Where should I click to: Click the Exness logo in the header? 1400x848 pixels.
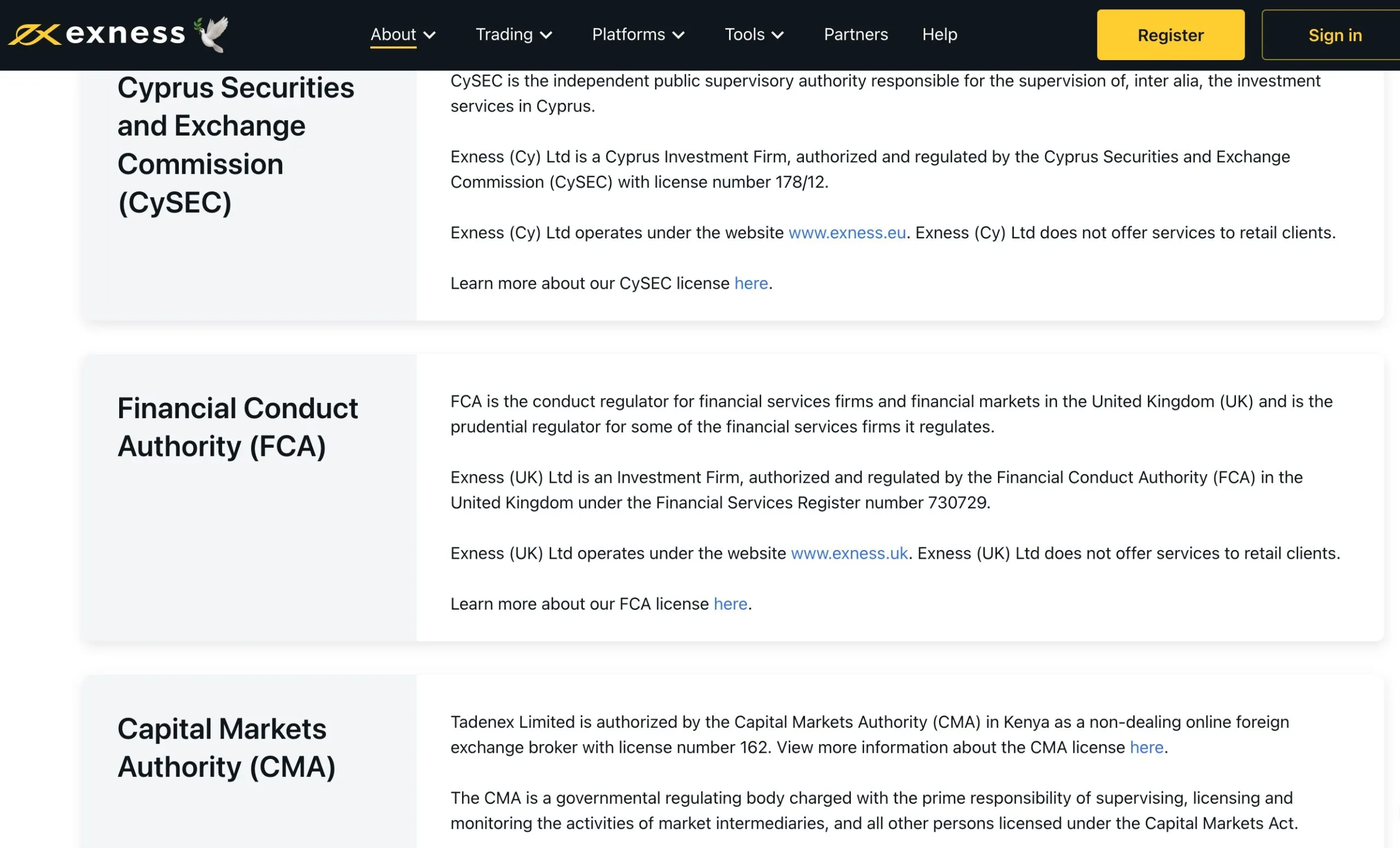(x=97, y=34)
